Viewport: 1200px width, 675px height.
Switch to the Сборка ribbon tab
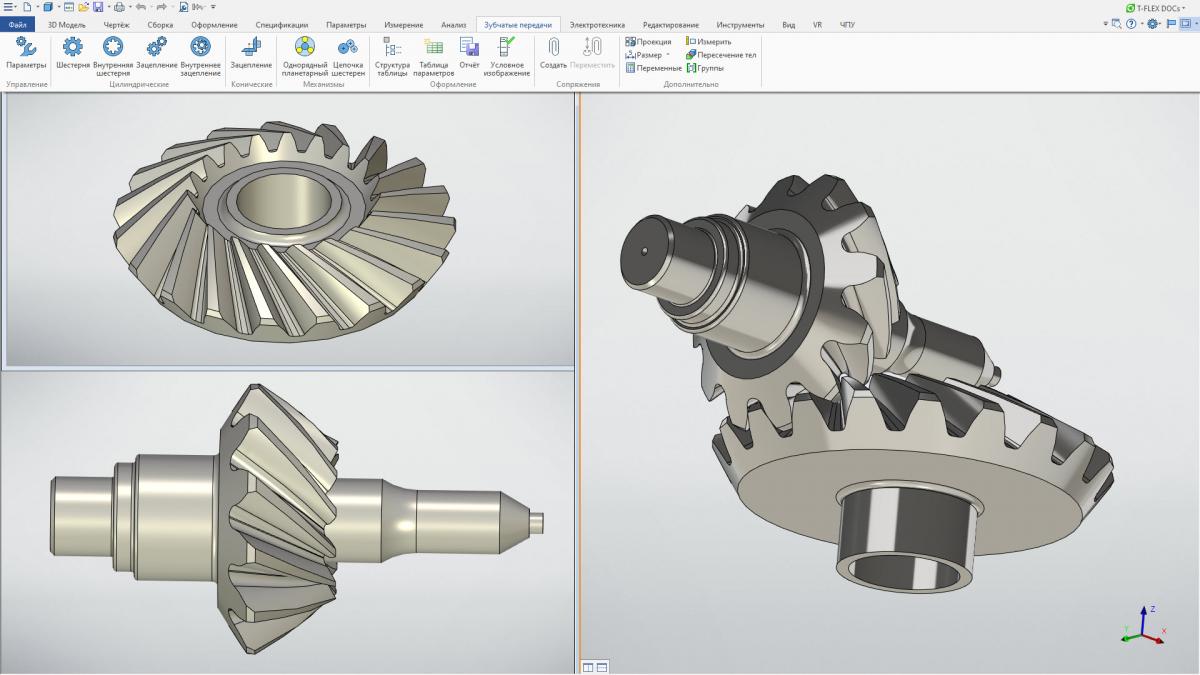(x=160, y=24)
